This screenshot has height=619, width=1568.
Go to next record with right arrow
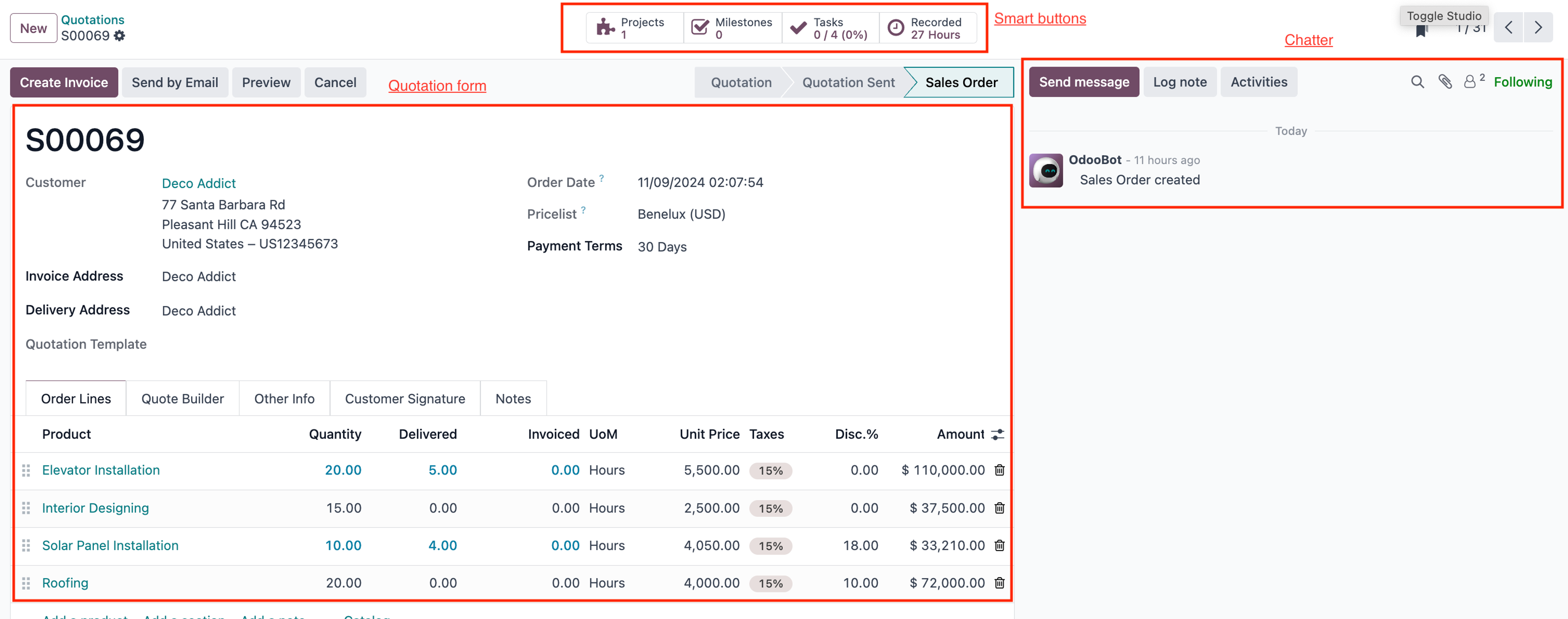coord(1537,28)
